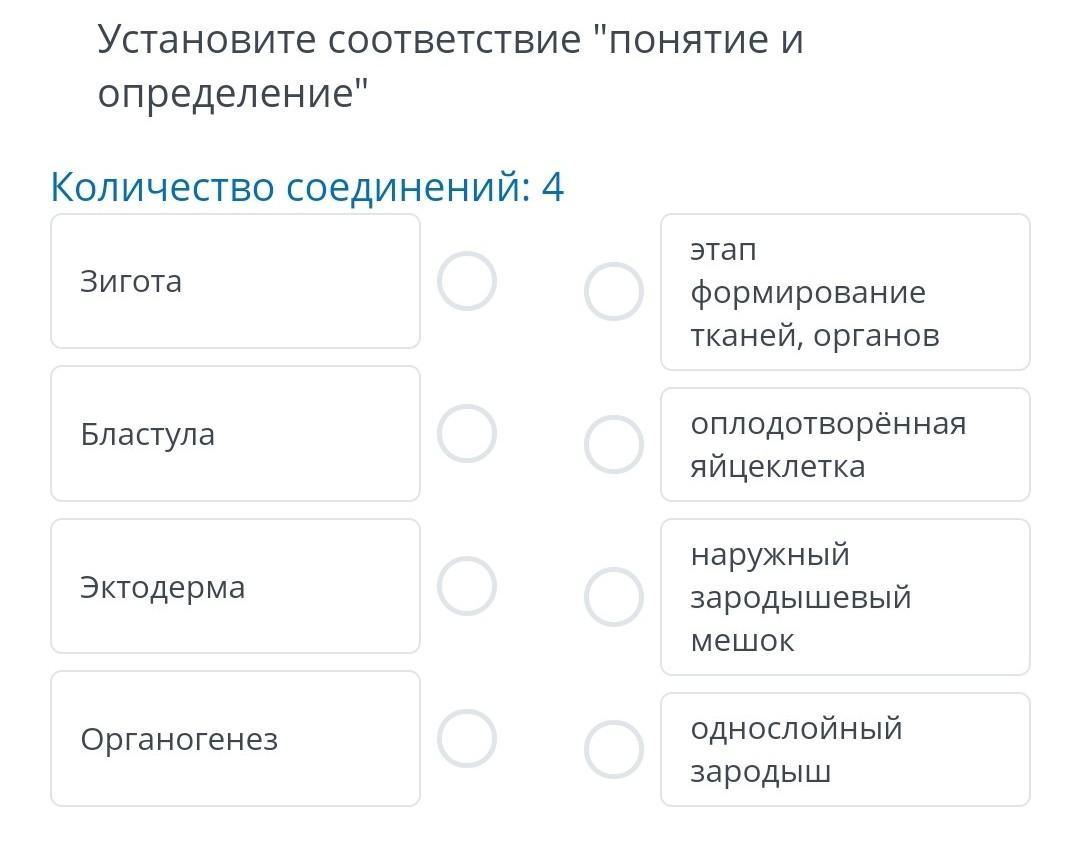Choose the однослойный зародыш definition card
1080x846 pixels.
(845, 750)
